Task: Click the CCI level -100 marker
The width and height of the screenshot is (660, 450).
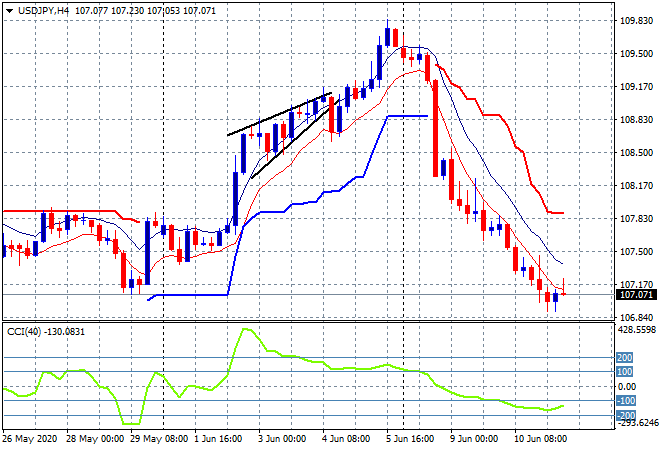Action: pyautogui.click(x=626, y=401)
